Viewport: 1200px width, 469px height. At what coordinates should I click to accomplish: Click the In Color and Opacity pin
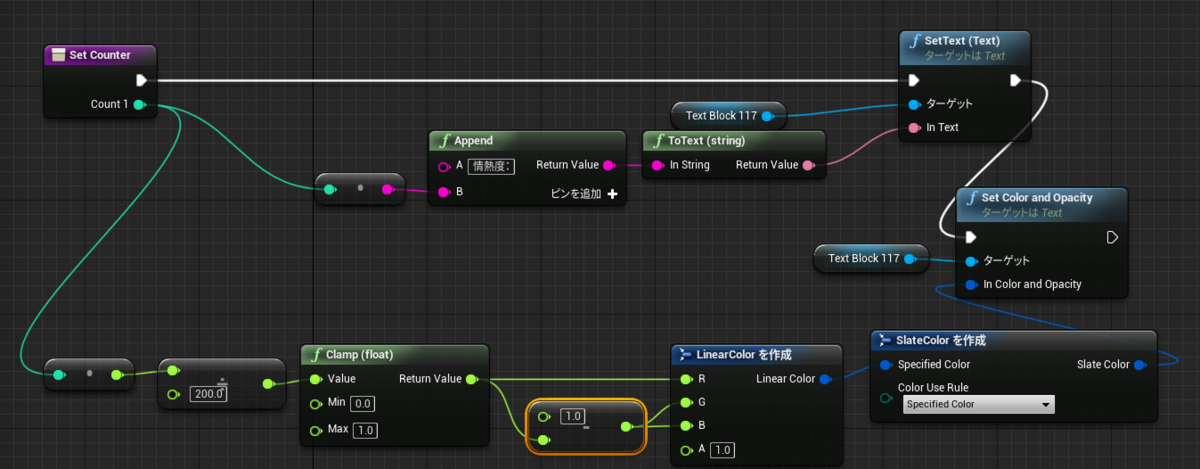971,285
